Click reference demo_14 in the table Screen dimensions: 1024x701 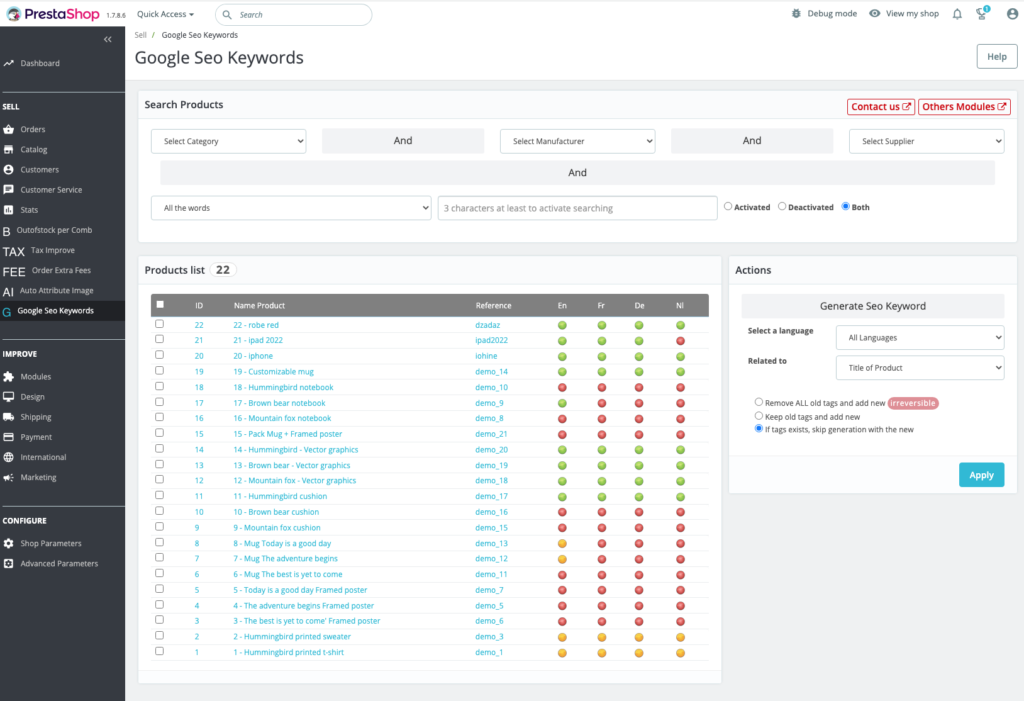point(491,372)
